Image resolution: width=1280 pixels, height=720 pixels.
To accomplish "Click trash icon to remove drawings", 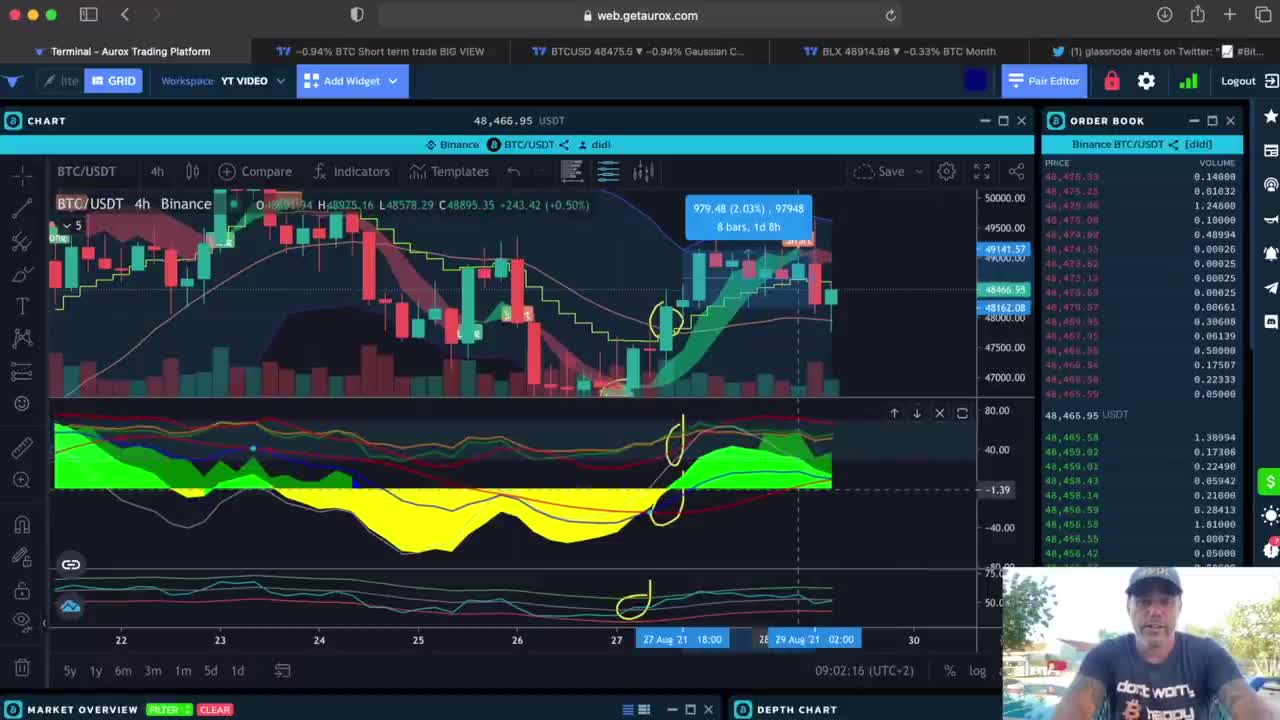I will [22, 668].
